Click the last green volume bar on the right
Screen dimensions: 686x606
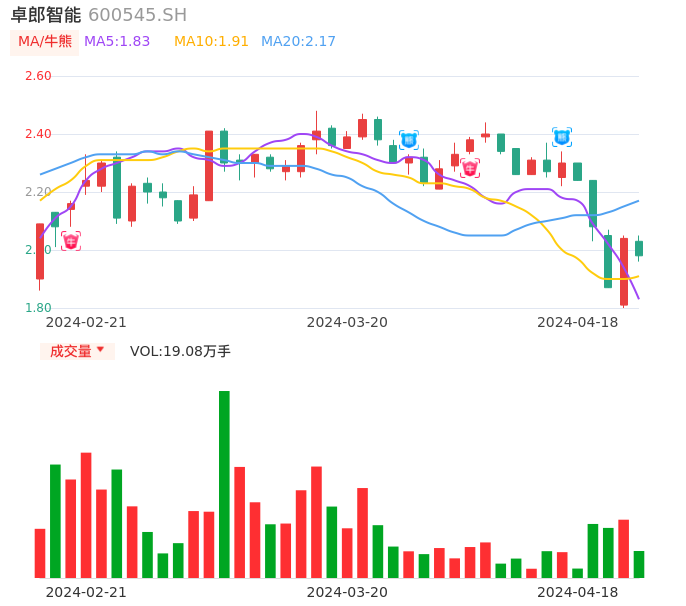point(639,564)
